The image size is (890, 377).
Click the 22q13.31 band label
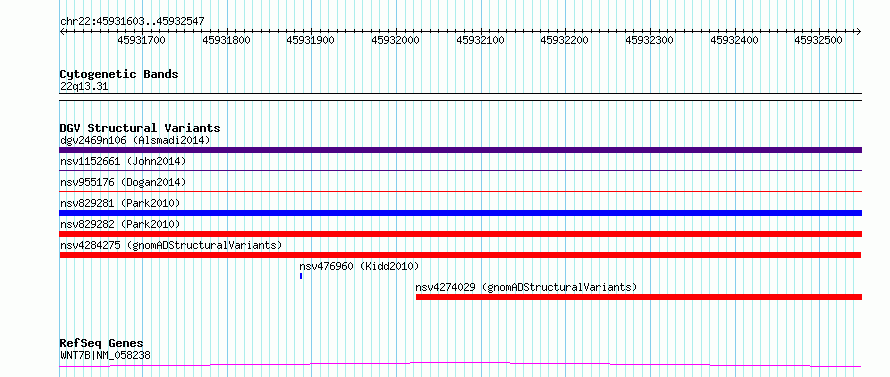click(84, 87)
